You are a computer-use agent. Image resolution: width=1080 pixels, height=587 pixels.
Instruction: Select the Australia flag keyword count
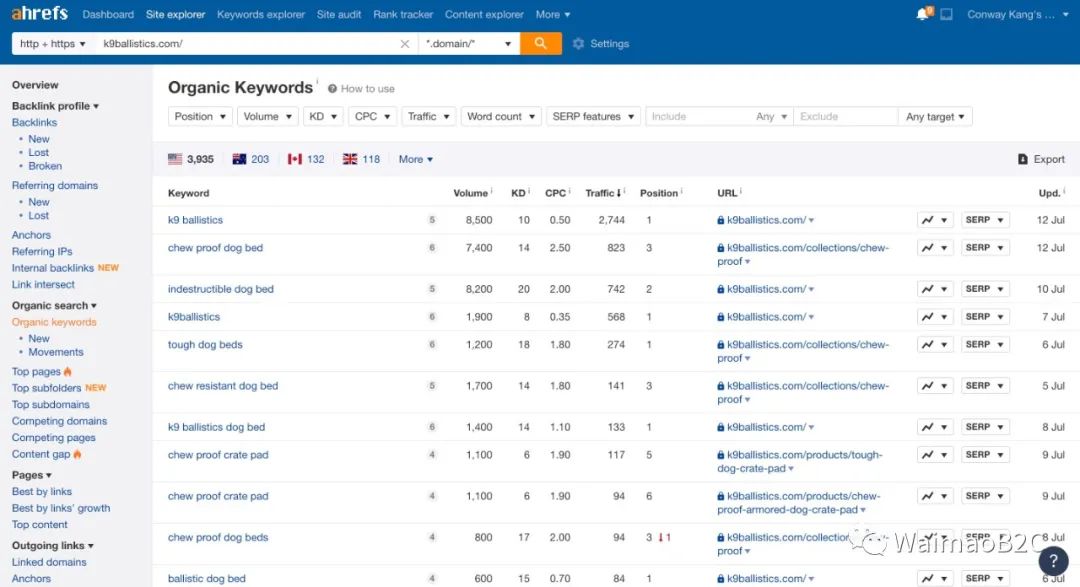250,159
